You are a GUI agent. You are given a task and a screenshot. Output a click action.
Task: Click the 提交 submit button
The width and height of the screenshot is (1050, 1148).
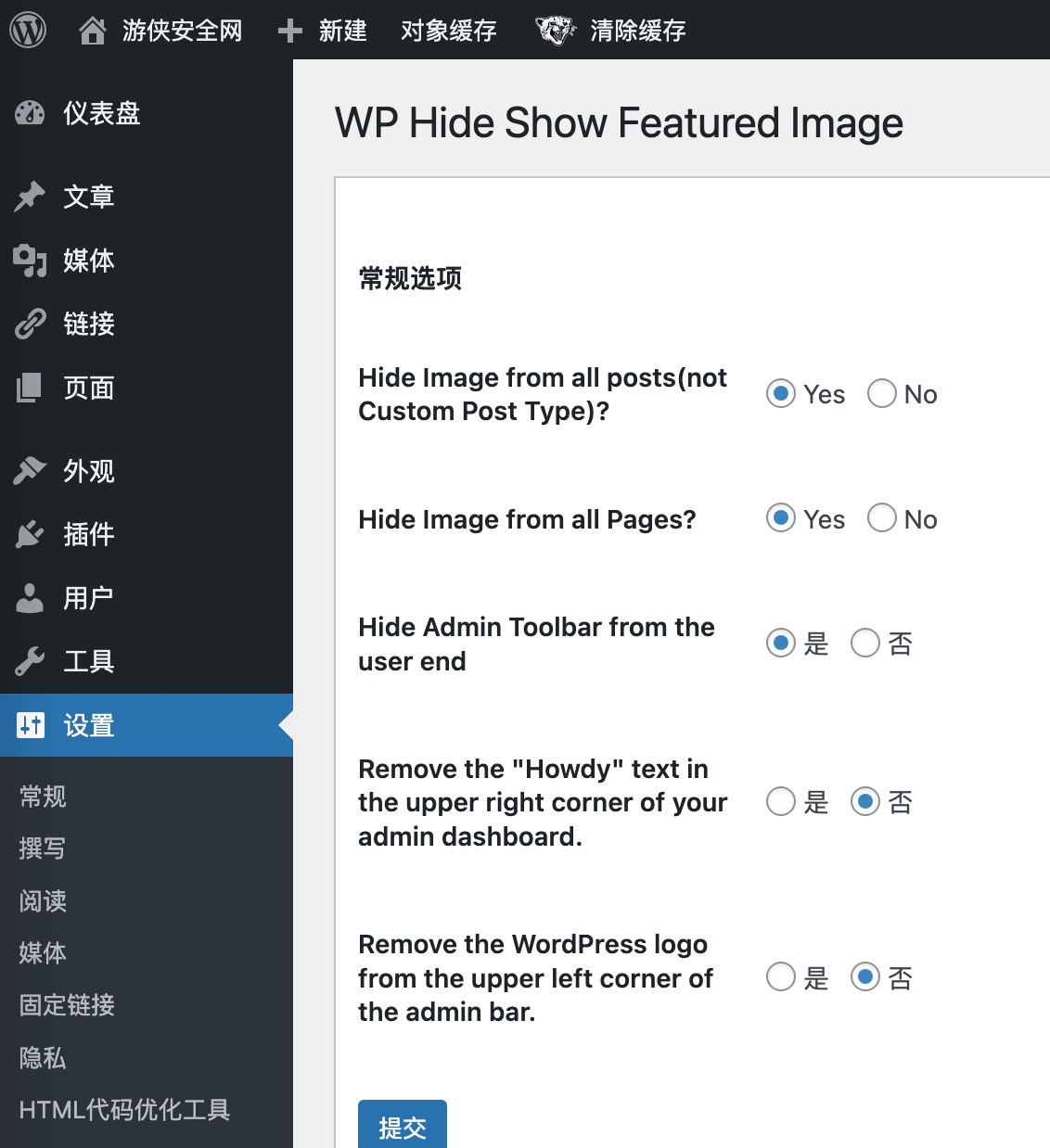click(403, 1126)
